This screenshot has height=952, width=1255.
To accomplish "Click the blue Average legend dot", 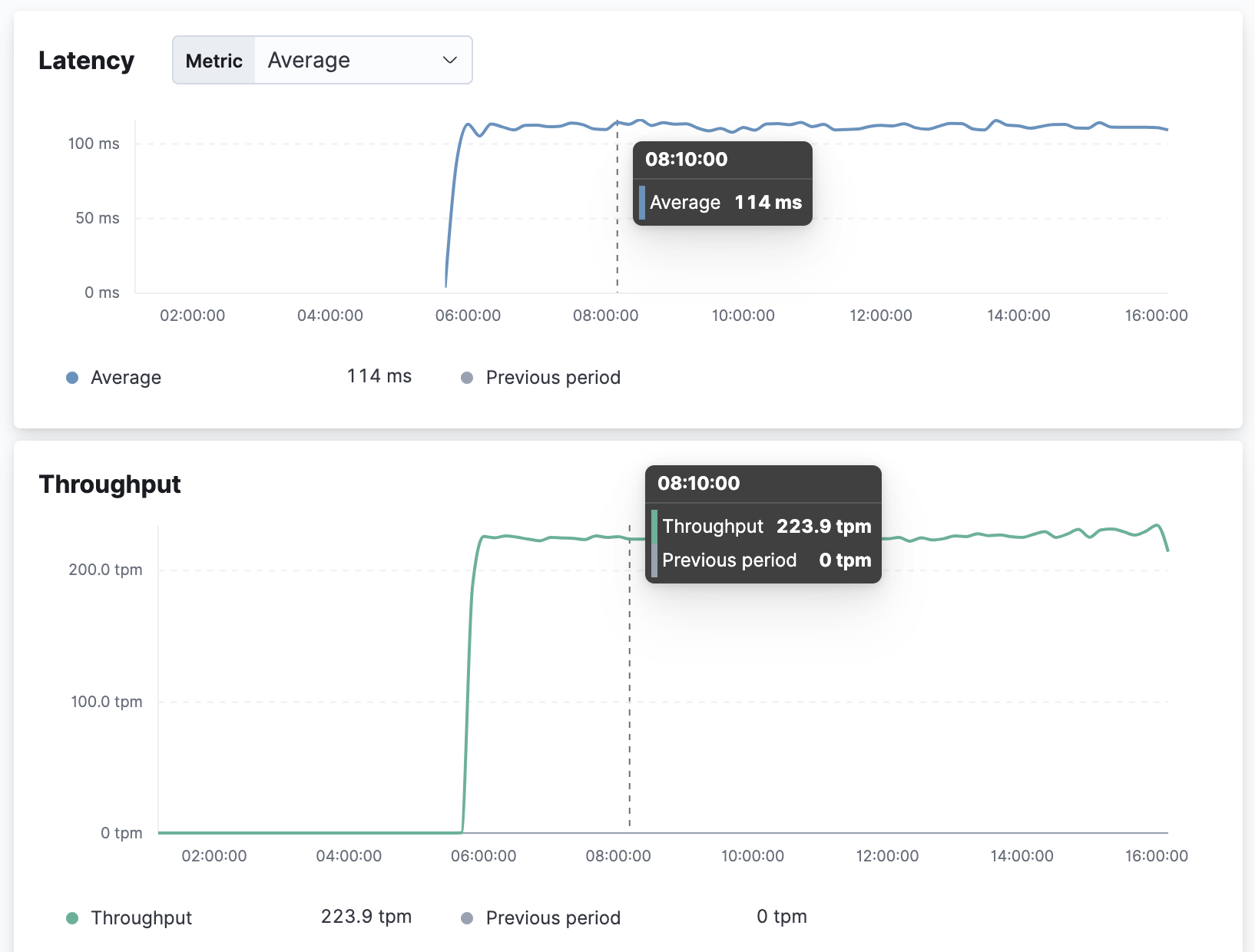I will point(71,377).
